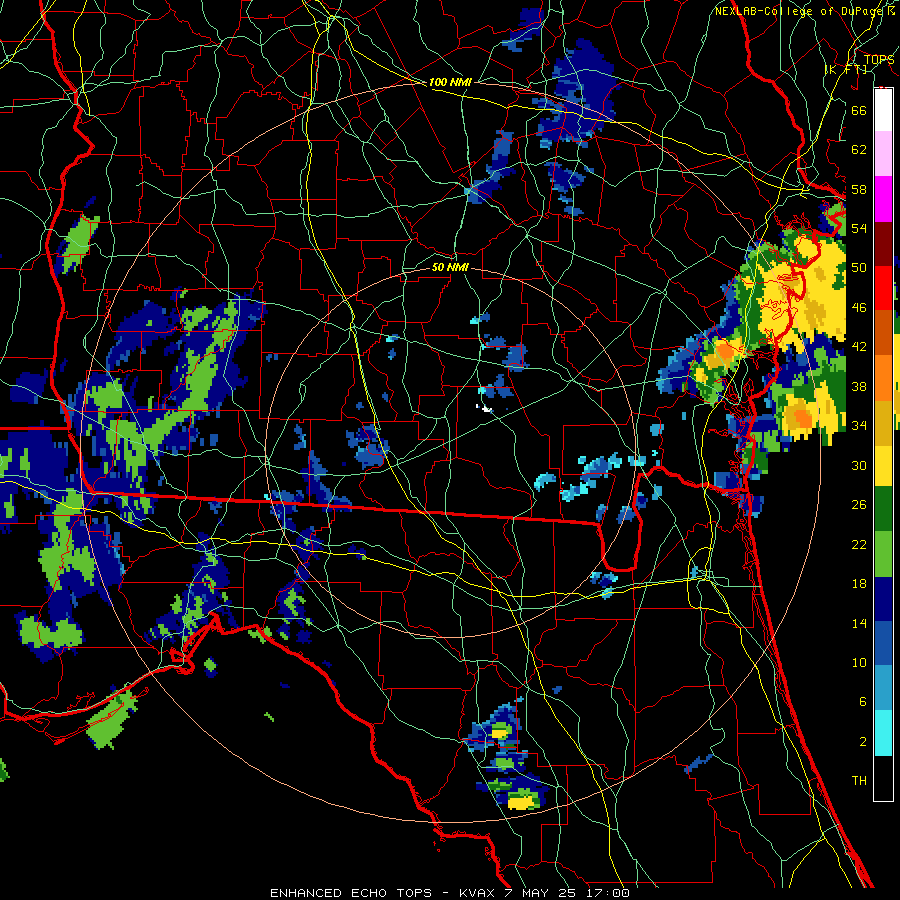Pick the dark green legend swatch
This screenshot has height=900, width=900.
pyautogui.click(x=883, y=509)
